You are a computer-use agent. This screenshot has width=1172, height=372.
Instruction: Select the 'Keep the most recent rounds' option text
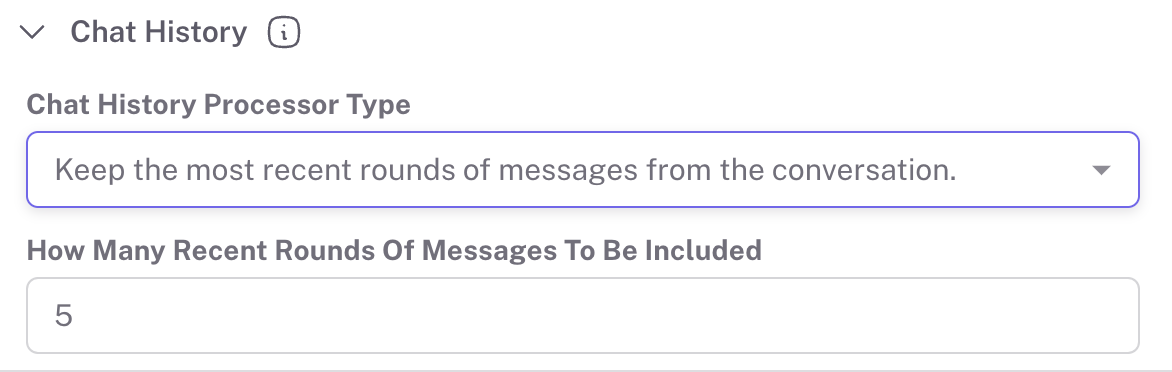tap(505, 170)
